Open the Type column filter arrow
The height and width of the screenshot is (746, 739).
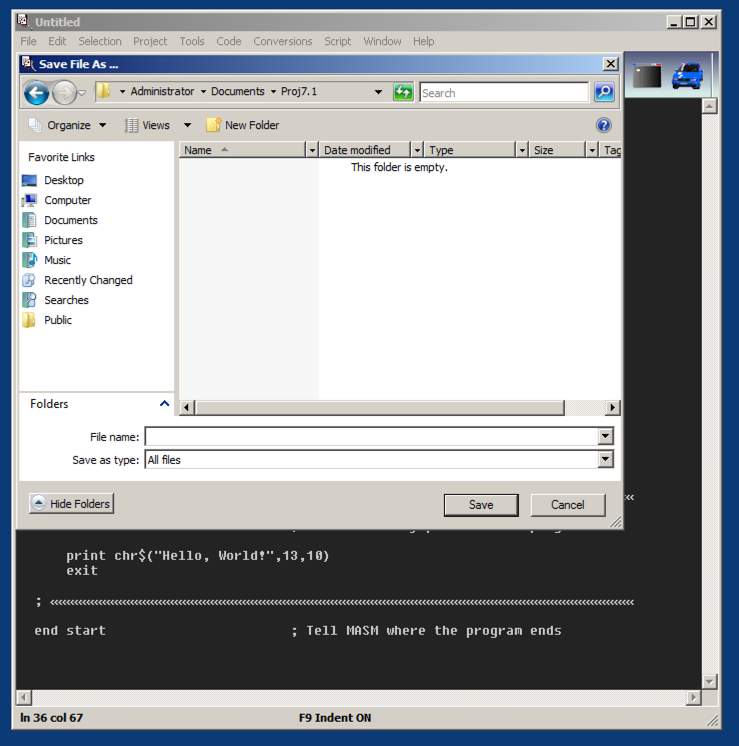[522, 150]
